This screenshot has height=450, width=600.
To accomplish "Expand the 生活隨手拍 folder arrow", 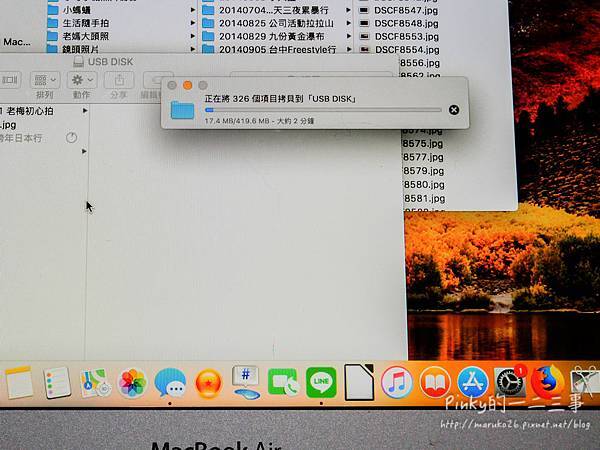I will pos(193,23).
